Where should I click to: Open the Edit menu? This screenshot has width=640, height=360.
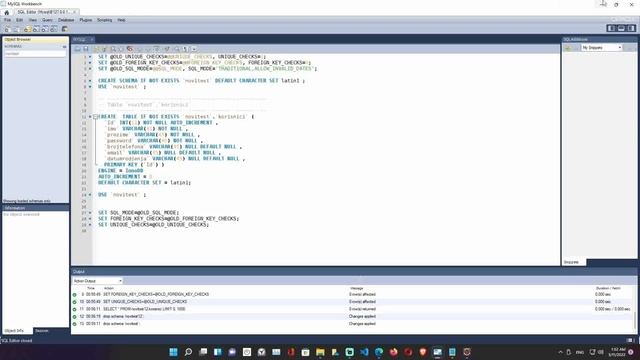point(19,20)
